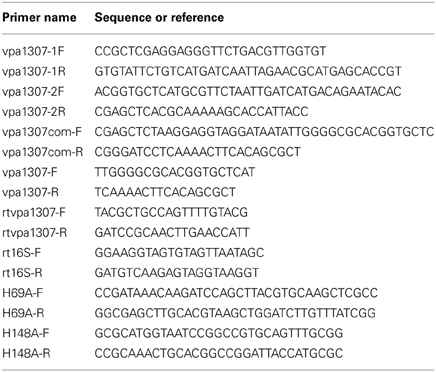This screenshot has height=372, width=436.
Task: Select the vpa1307-1R primer name
Action: [34, 71]
